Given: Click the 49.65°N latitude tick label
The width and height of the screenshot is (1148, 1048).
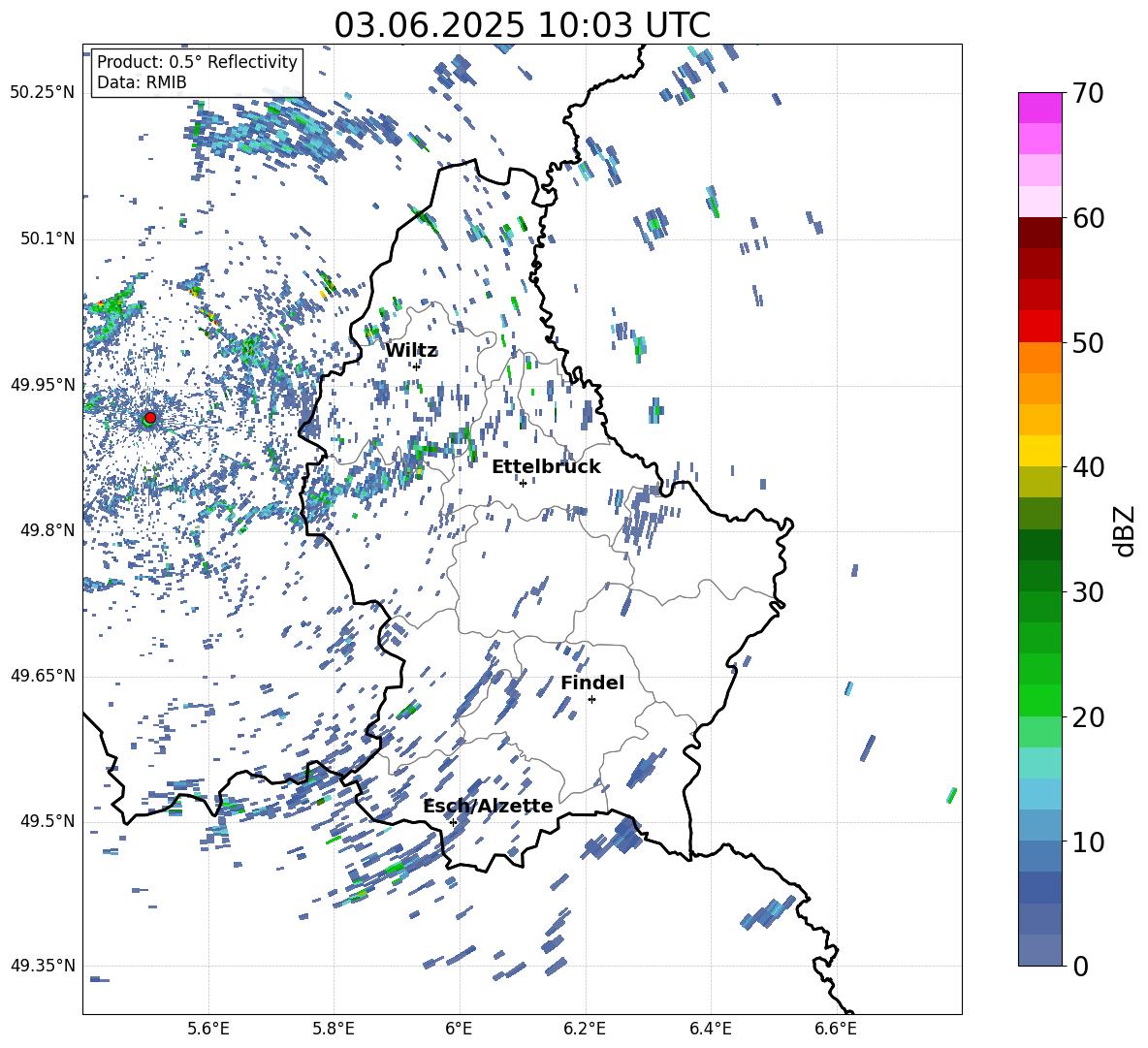Looking at the screenshot, I should [43, 676].
